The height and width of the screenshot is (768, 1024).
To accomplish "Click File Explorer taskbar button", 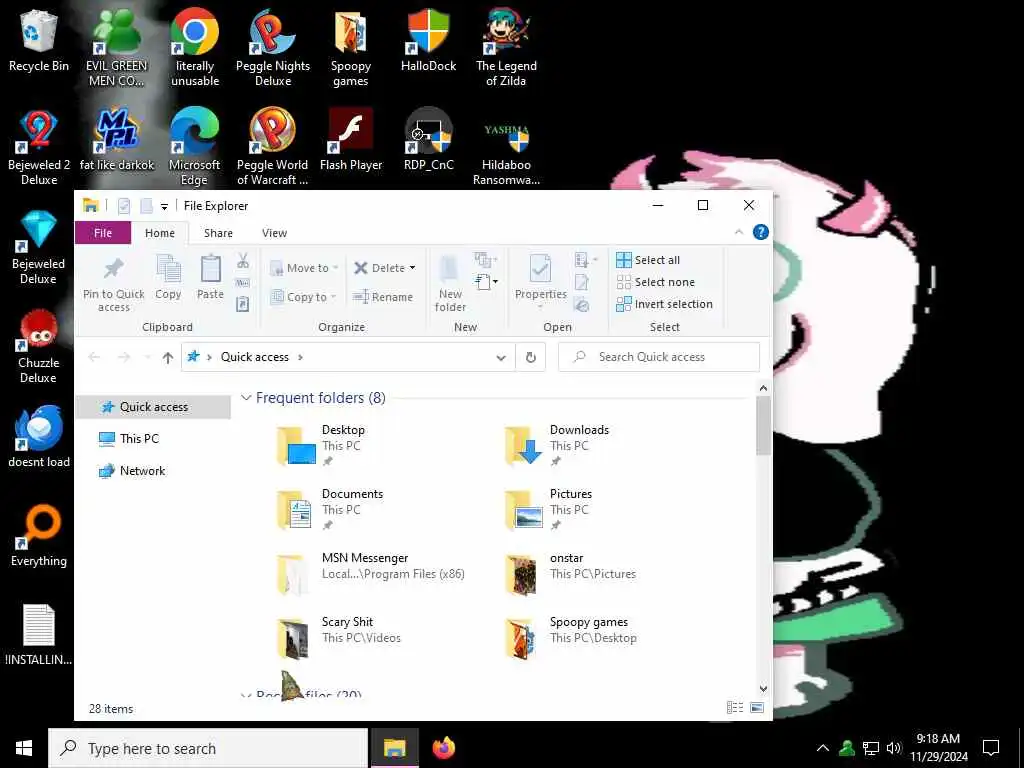I will (394, 748).
